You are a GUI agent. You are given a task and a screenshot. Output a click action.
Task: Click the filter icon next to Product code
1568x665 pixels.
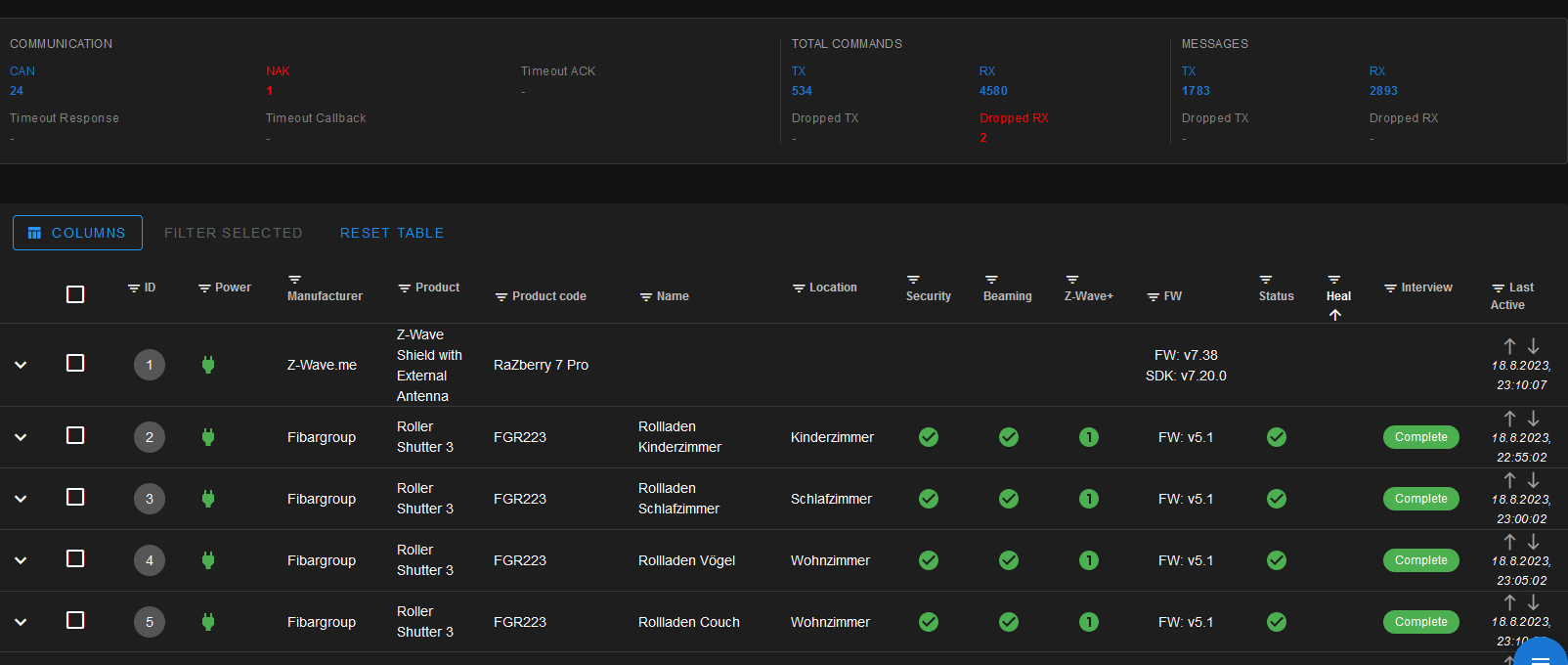[501, 297]
